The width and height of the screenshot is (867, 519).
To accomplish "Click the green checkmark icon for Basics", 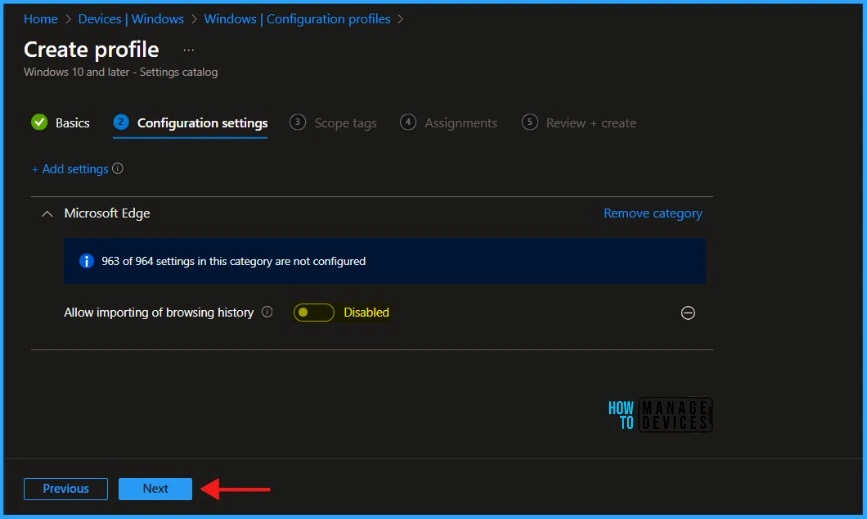I will click(x=39, y=122).
